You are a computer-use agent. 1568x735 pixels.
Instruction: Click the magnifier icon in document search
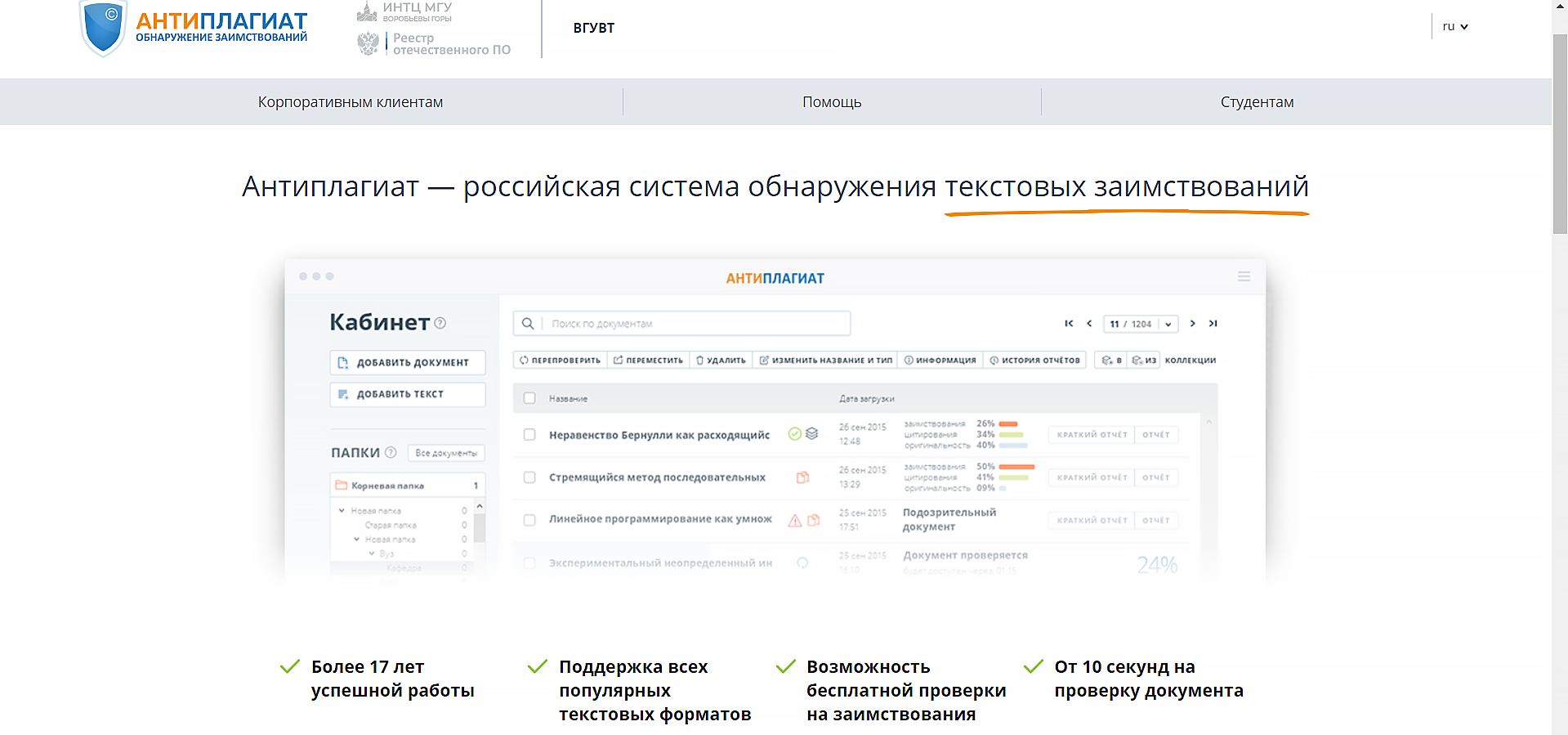[x=528, y=324]
